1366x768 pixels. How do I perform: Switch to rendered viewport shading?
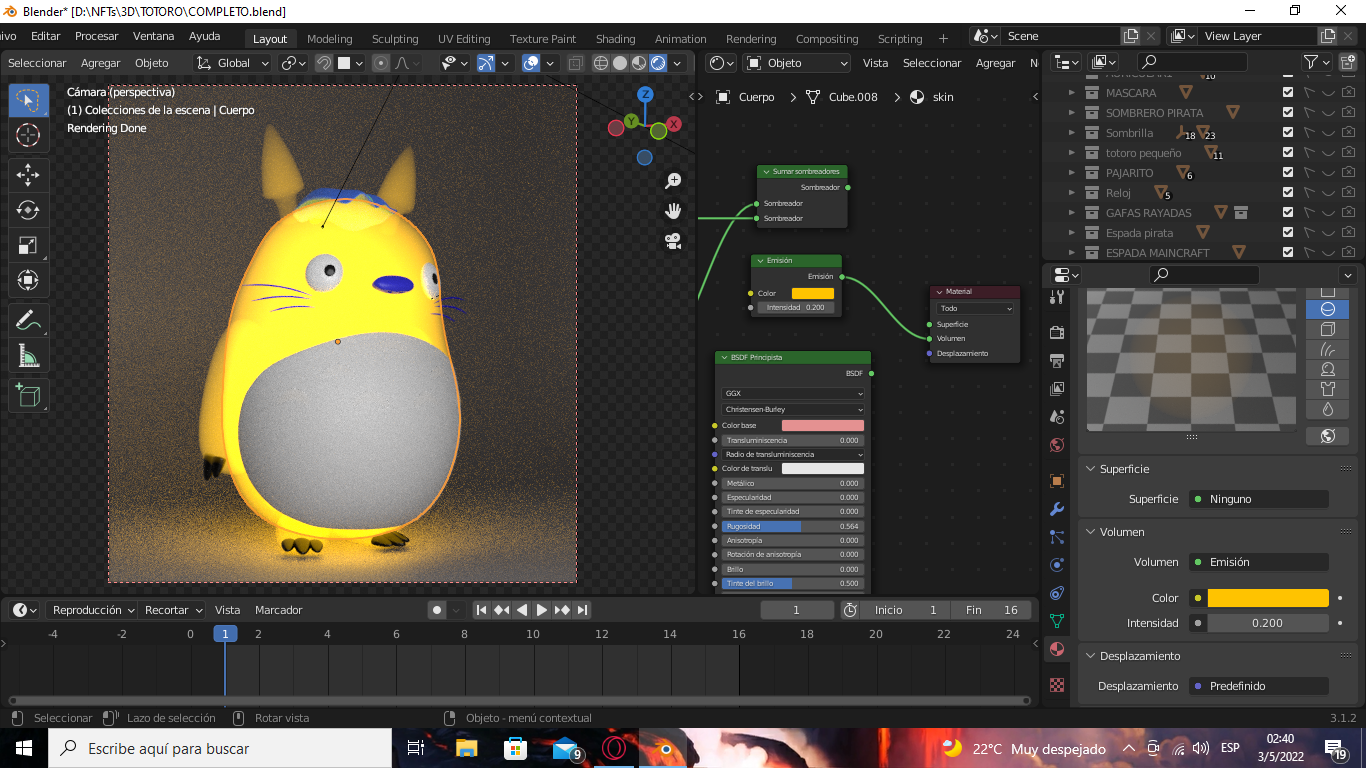coord(658,63)
